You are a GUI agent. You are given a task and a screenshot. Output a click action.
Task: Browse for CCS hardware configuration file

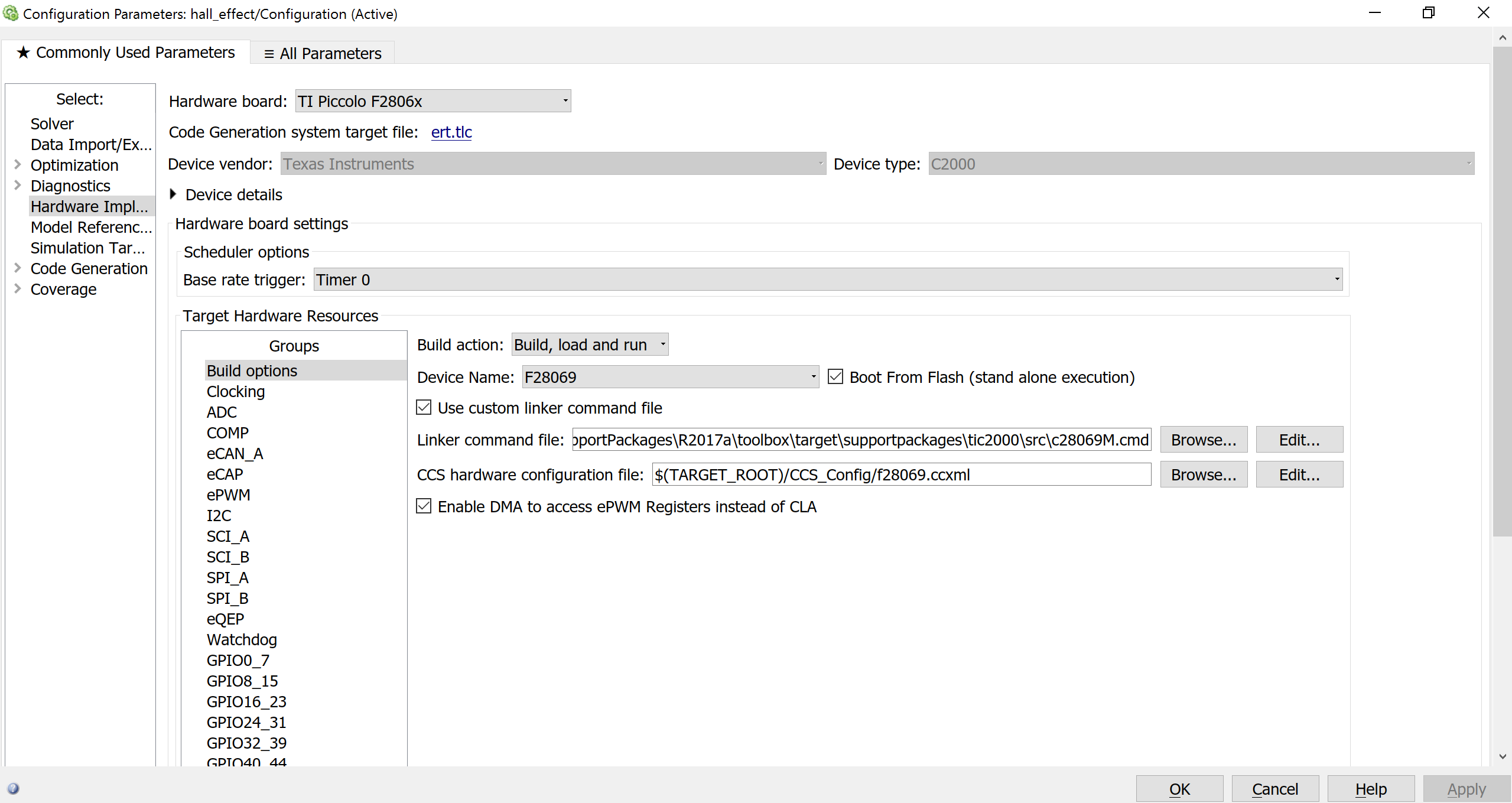(1204, 474)
